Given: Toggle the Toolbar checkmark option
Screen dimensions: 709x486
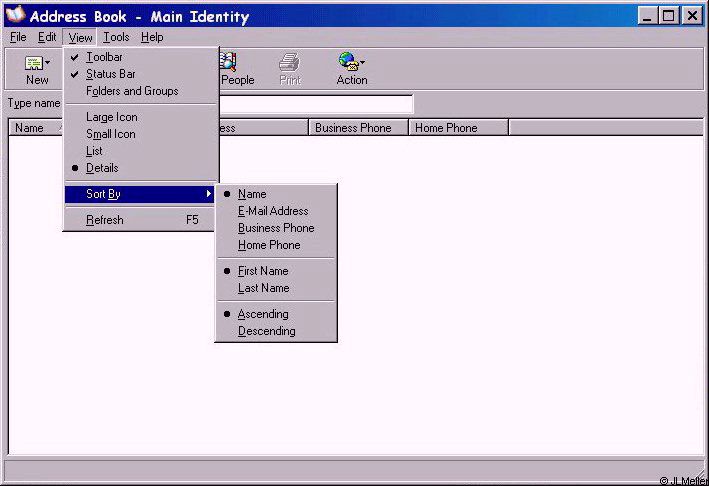Looking at the screenshot, I should point(104,57).
